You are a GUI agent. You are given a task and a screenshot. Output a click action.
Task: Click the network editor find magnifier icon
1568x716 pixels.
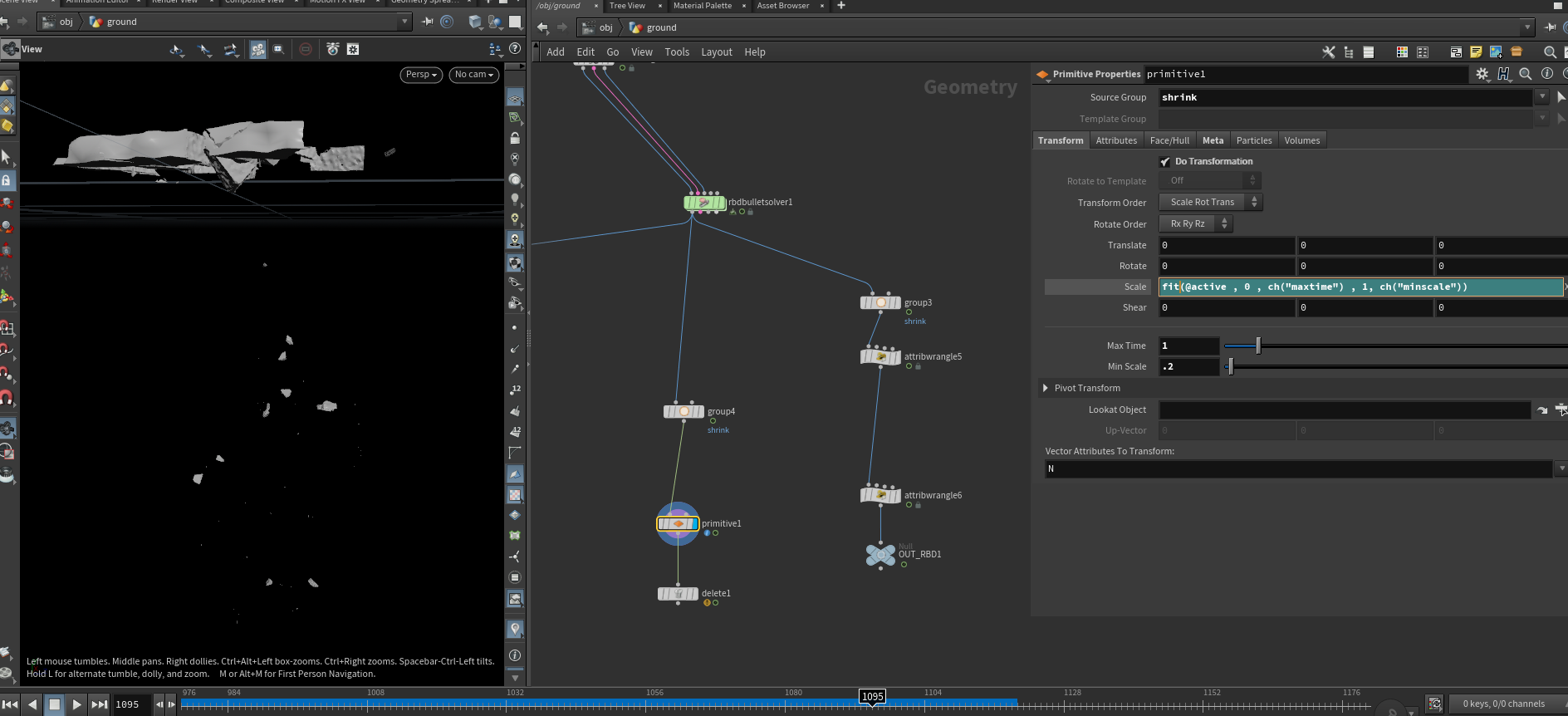coord(1550,51)
